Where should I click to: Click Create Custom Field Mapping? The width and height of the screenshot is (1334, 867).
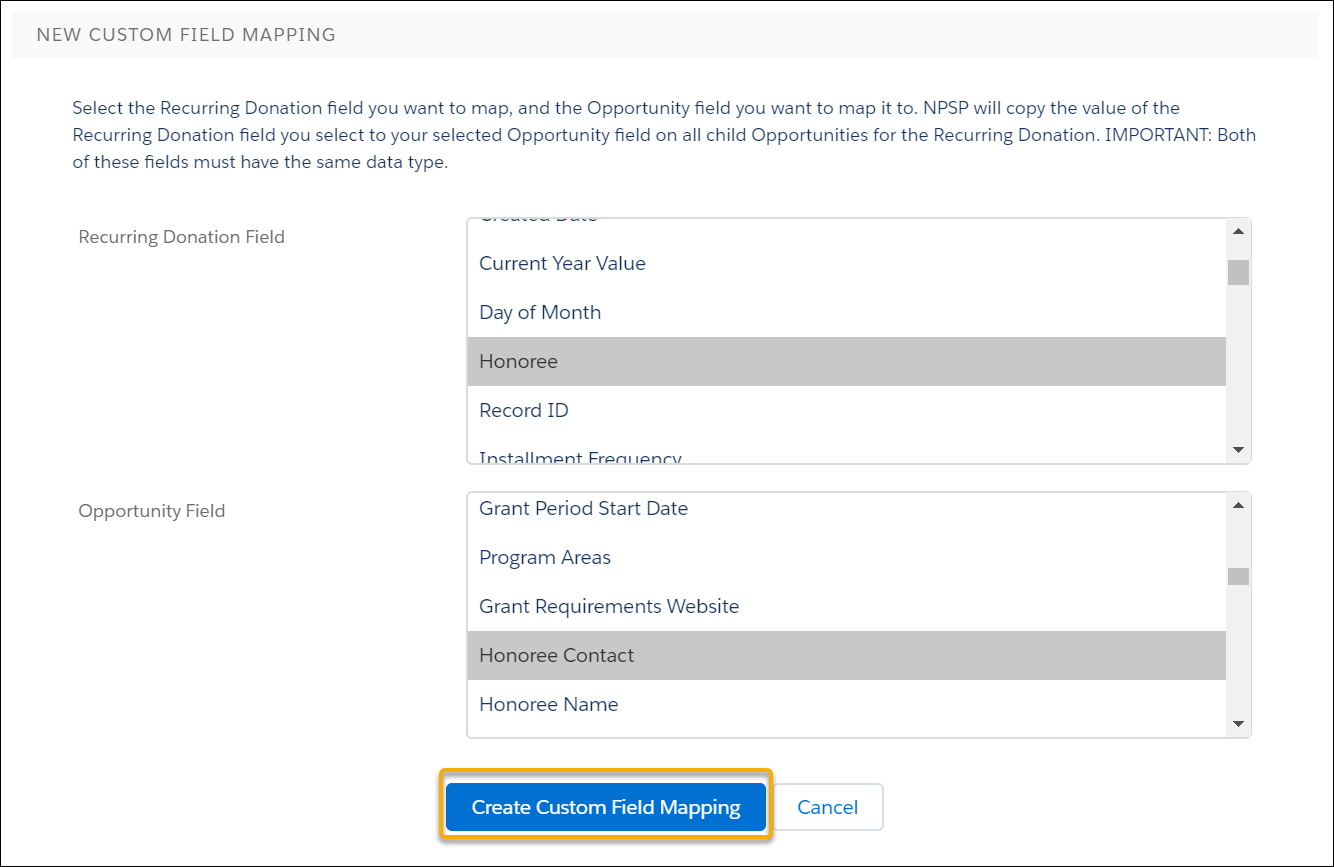click(606, 807)
